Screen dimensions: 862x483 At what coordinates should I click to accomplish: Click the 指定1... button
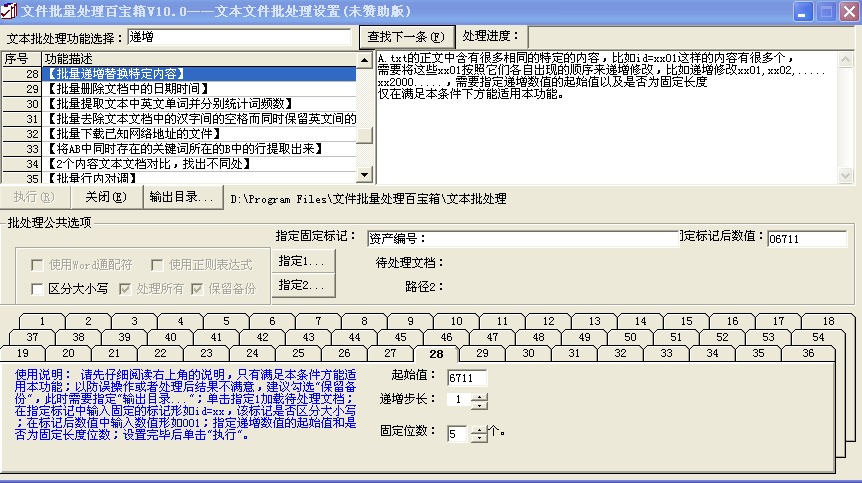[303, 261]
